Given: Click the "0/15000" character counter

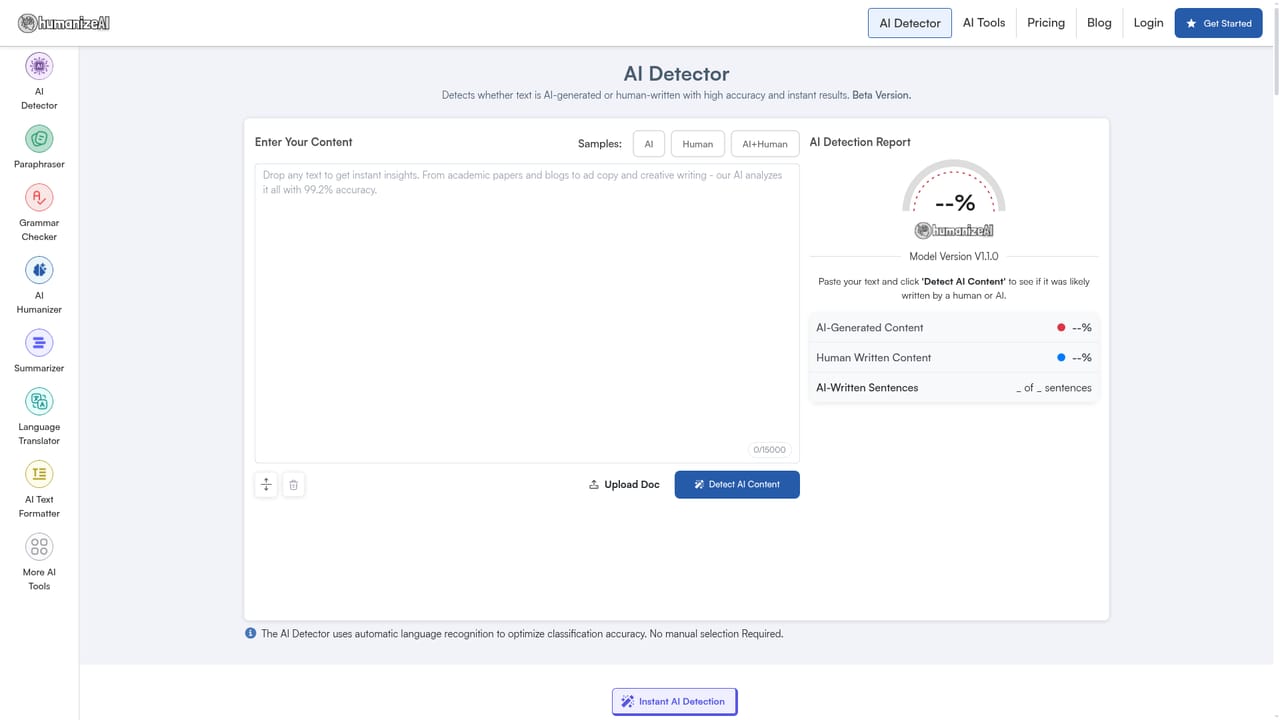Looking at the screenshot, I should [x=769, y=450].
